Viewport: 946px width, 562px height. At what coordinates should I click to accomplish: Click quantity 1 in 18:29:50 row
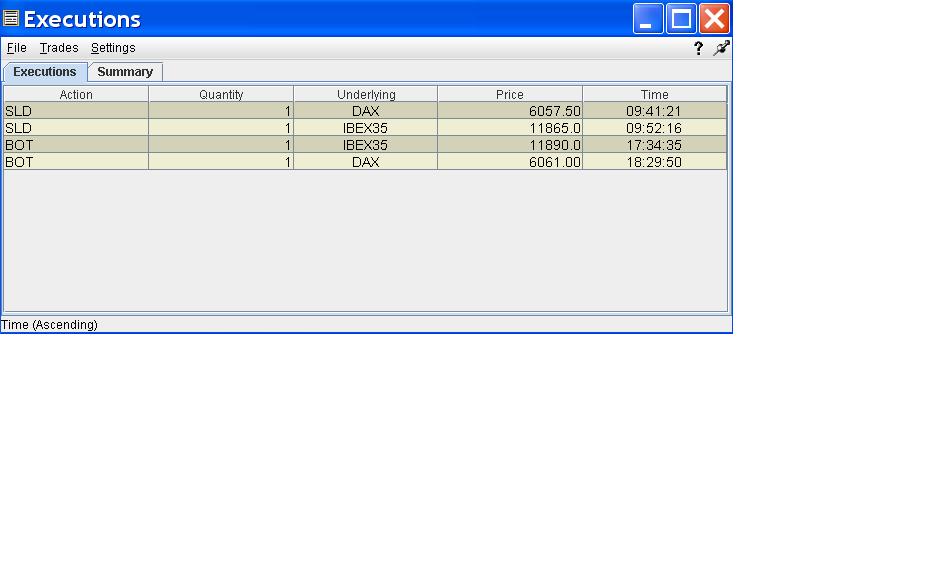click(221, 162)
